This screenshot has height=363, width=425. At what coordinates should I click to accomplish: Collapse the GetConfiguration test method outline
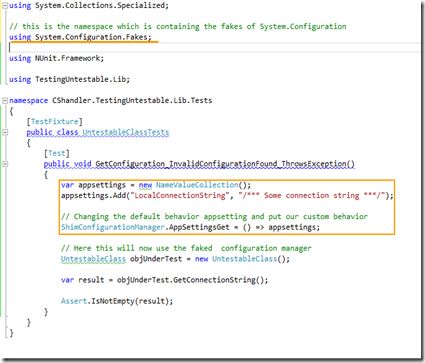click(x=5, y=164)
